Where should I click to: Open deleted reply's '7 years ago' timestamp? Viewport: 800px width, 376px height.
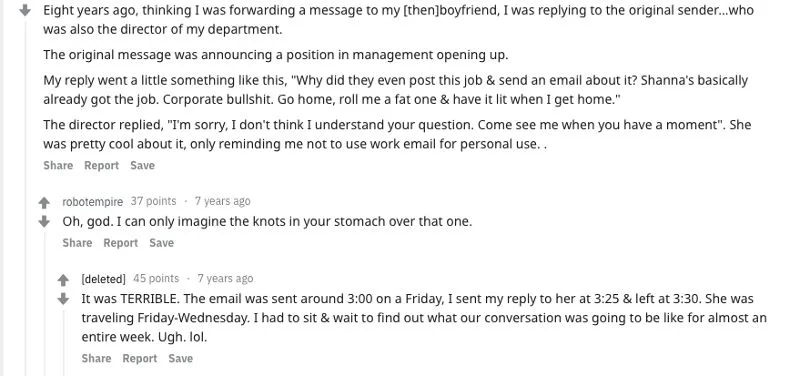click(225, 279)
